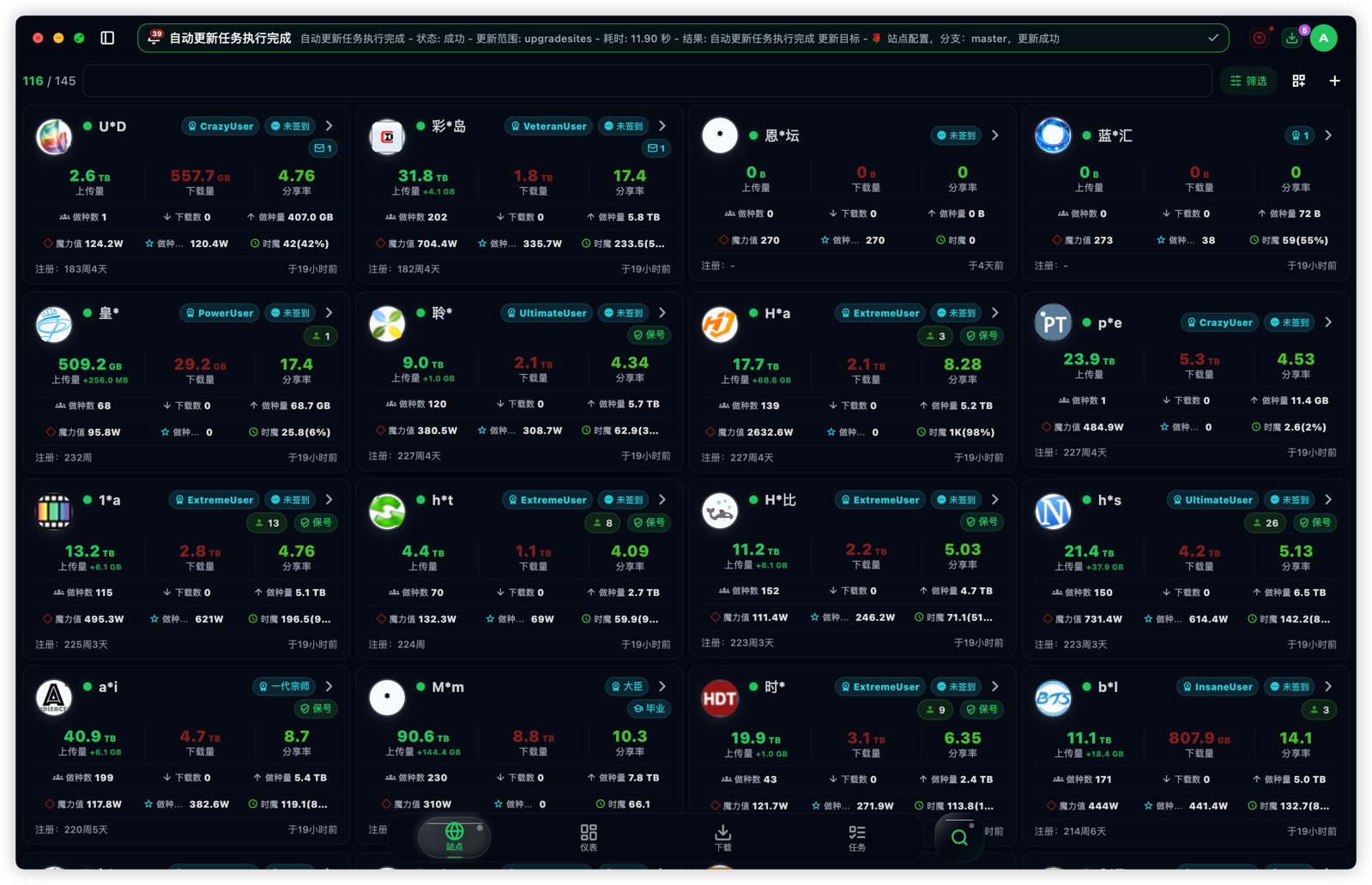Switch layout with the grid view icon

coord(1298,81)
